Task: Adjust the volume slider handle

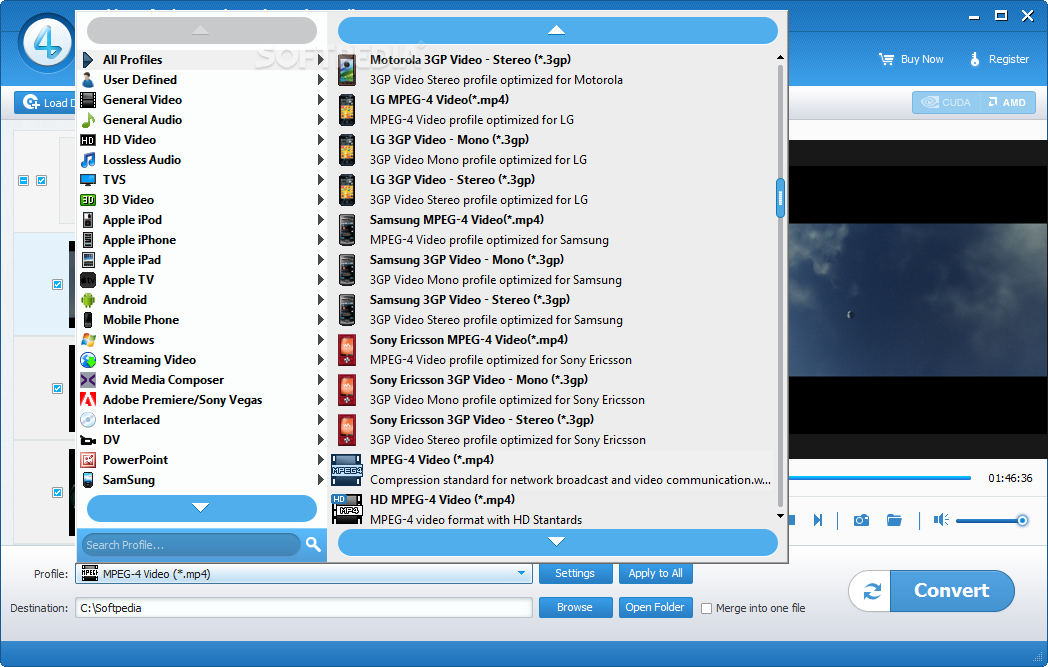Action: pyautogui.click(x=1022, y=520)
